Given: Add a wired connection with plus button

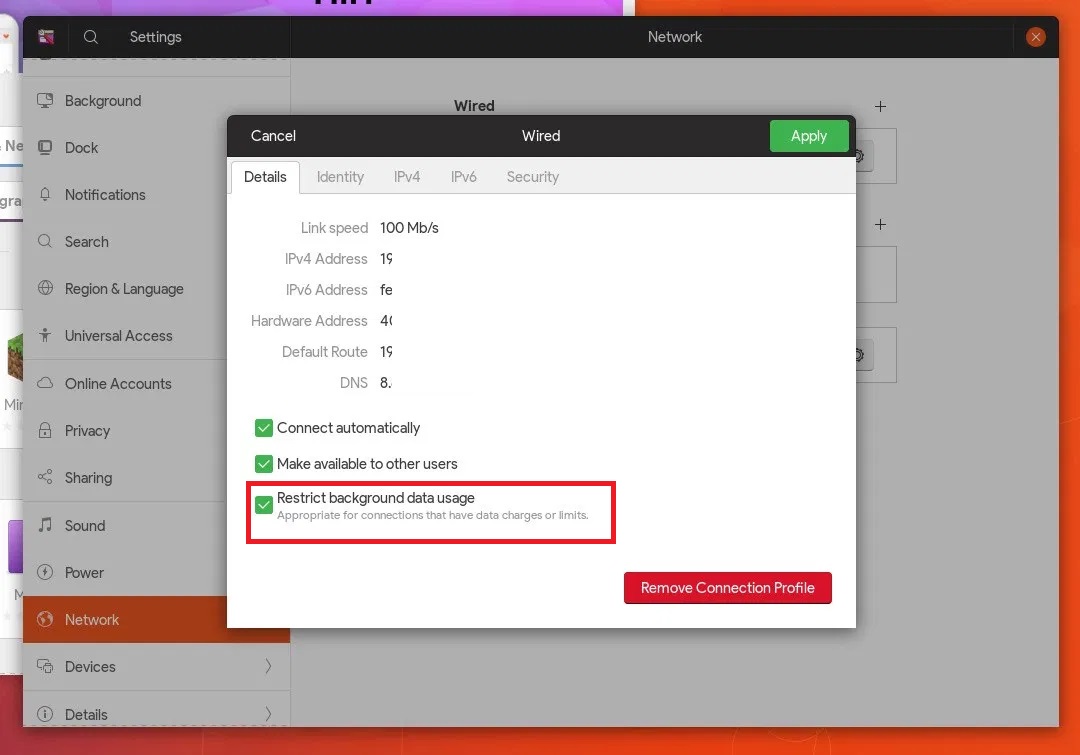Looking at the screenshot, I should [x=880, y=106].
